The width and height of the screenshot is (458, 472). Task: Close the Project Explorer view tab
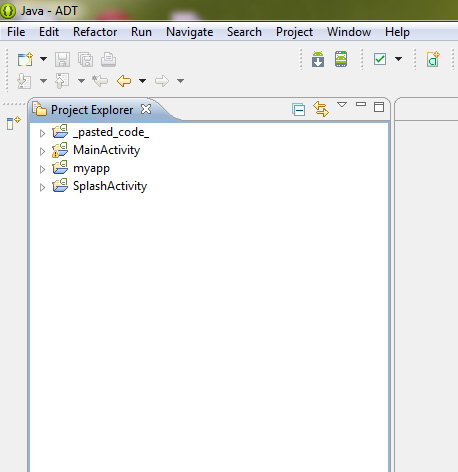click(x=146, y=109)
